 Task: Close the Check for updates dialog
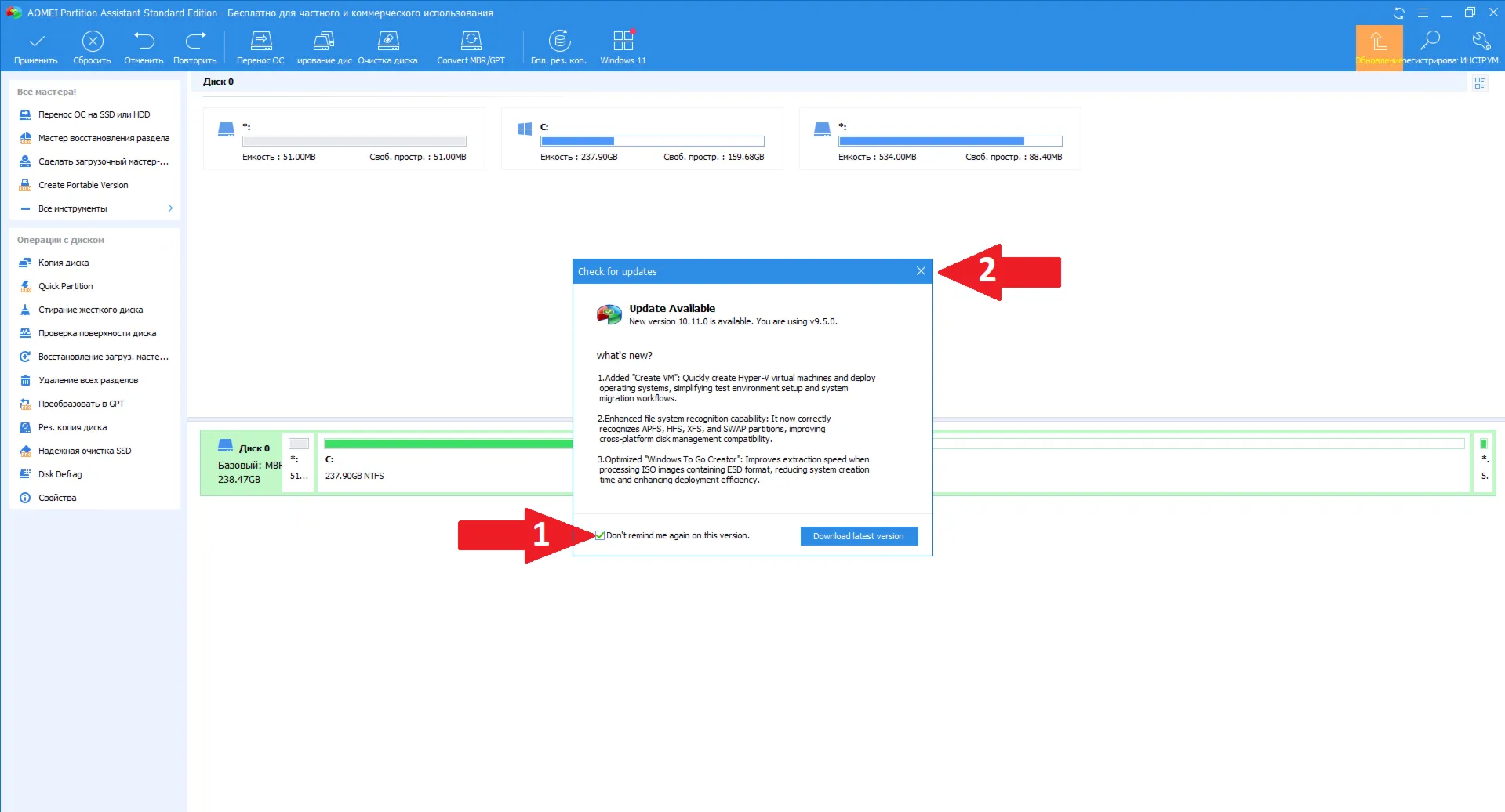921,271
